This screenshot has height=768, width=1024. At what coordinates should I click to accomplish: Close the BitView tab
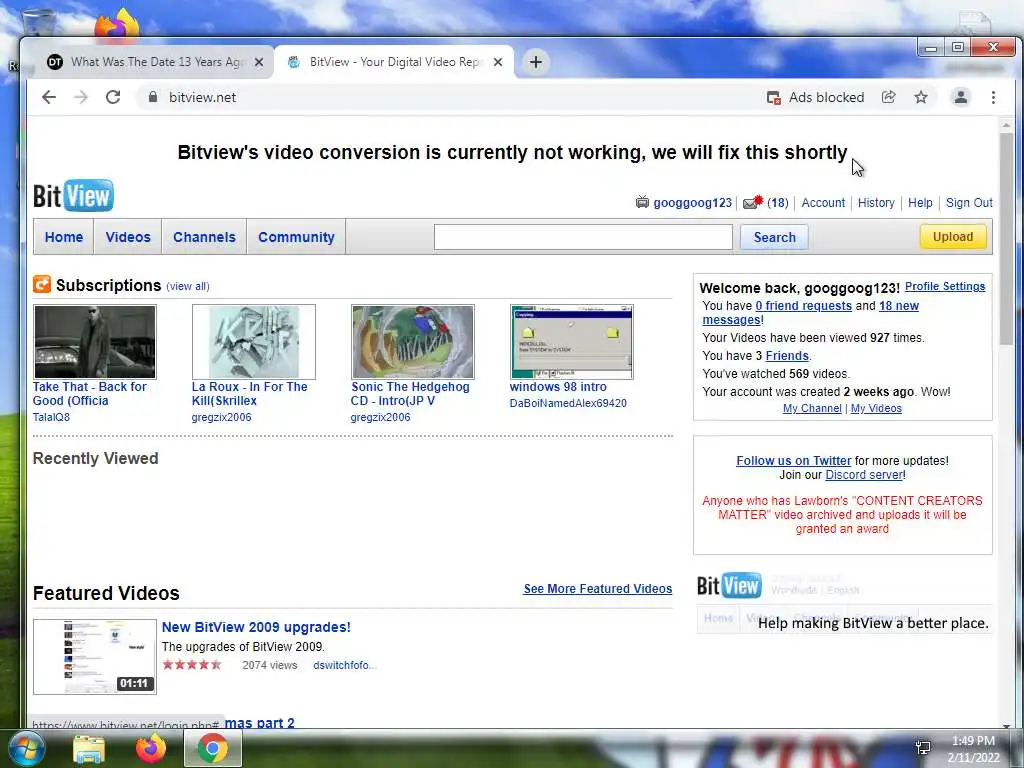point(498,62)
